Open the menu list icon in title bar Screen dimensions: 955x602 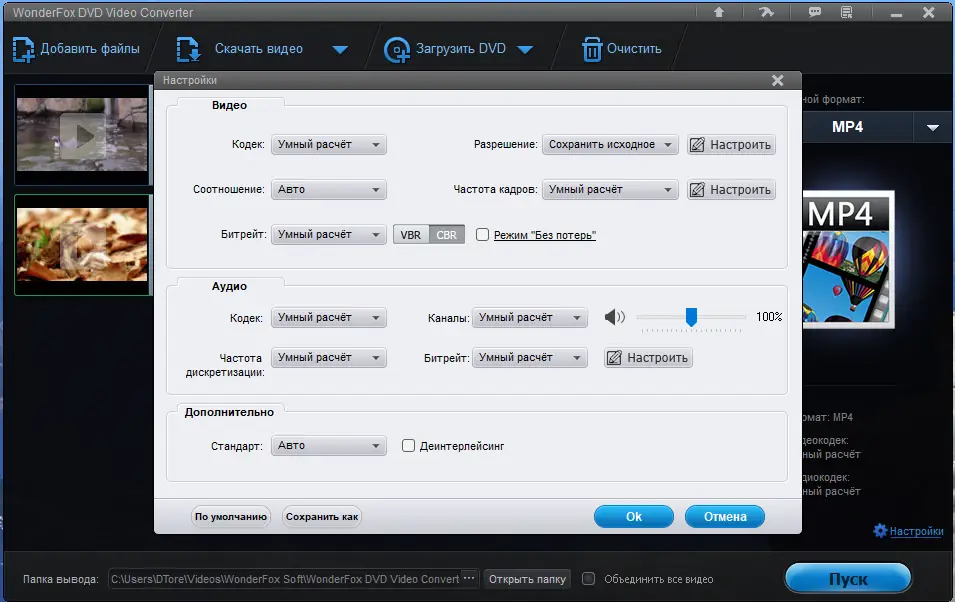coord(847,12)
